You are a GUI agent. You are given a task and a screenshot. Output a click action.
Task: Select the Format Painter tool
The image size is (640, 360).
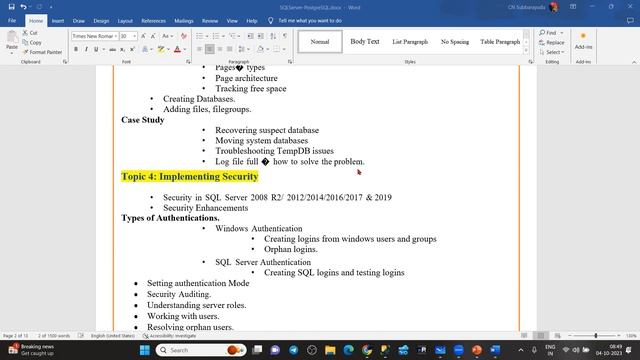click(x=42, y=52)
